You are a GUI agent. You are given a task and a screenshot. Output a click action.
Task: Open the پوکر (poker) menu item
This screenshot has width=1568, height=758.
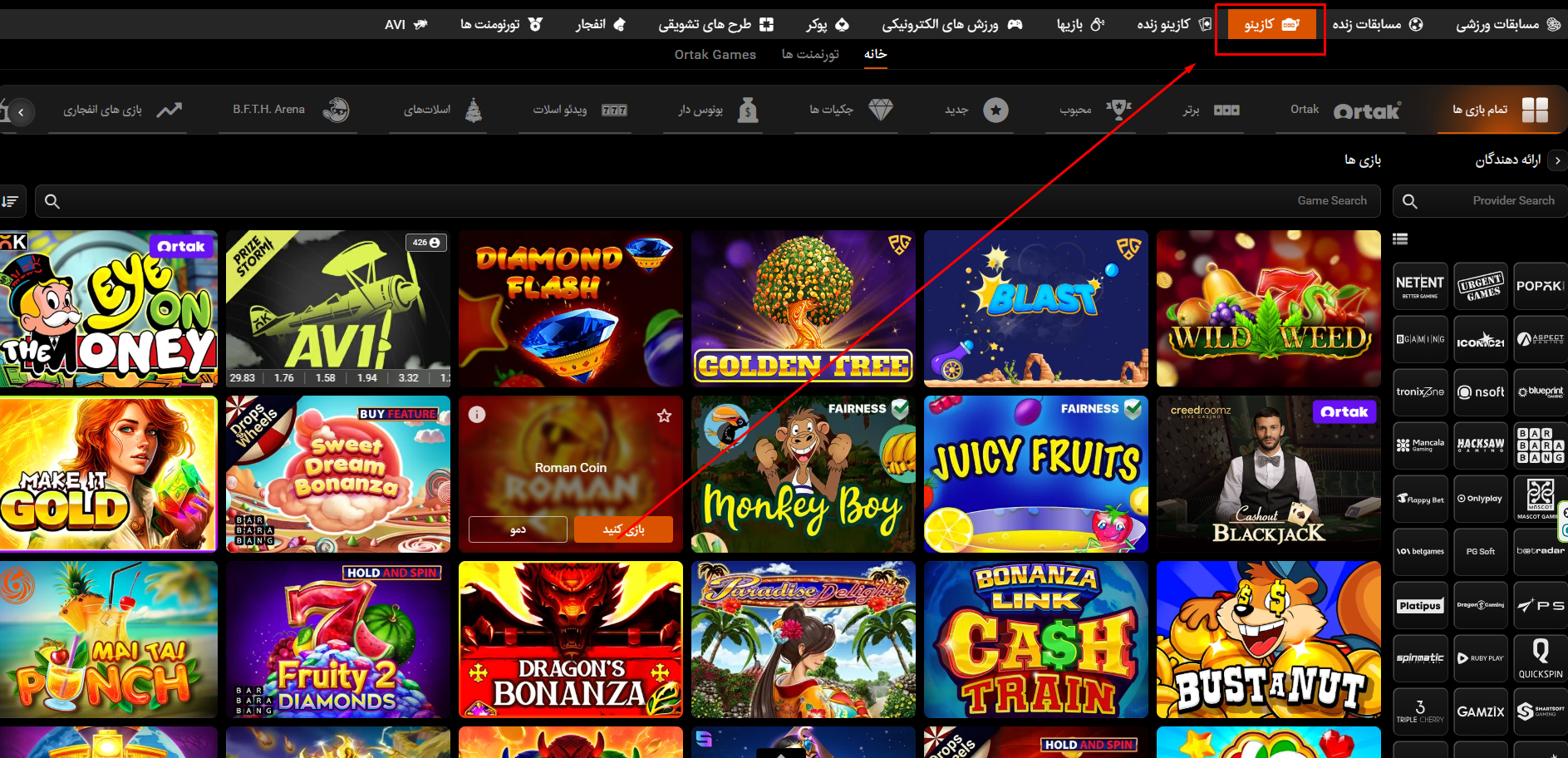[x=828, y=24]
